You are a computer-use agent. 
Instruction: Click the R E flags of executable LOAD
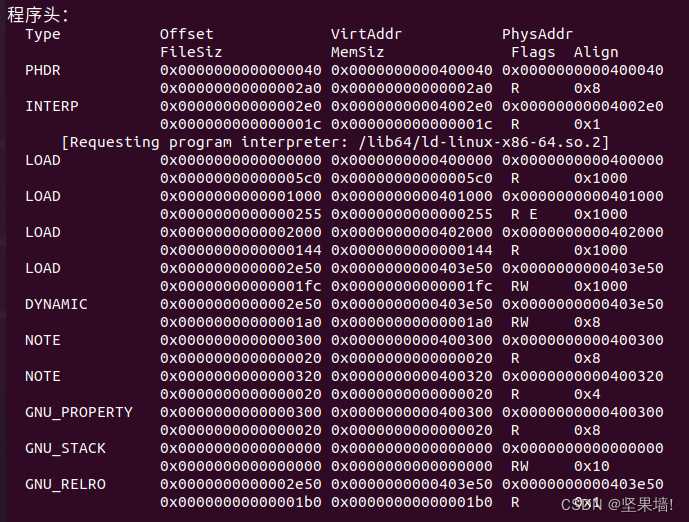[524, 214]
